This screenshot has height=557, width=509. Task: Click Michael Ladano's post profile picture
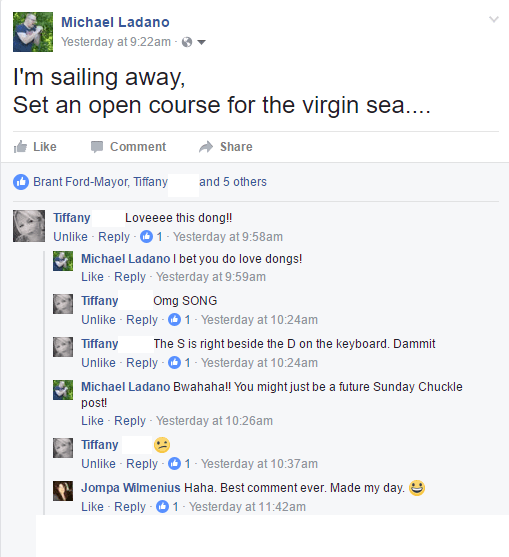tap(33, 32)
